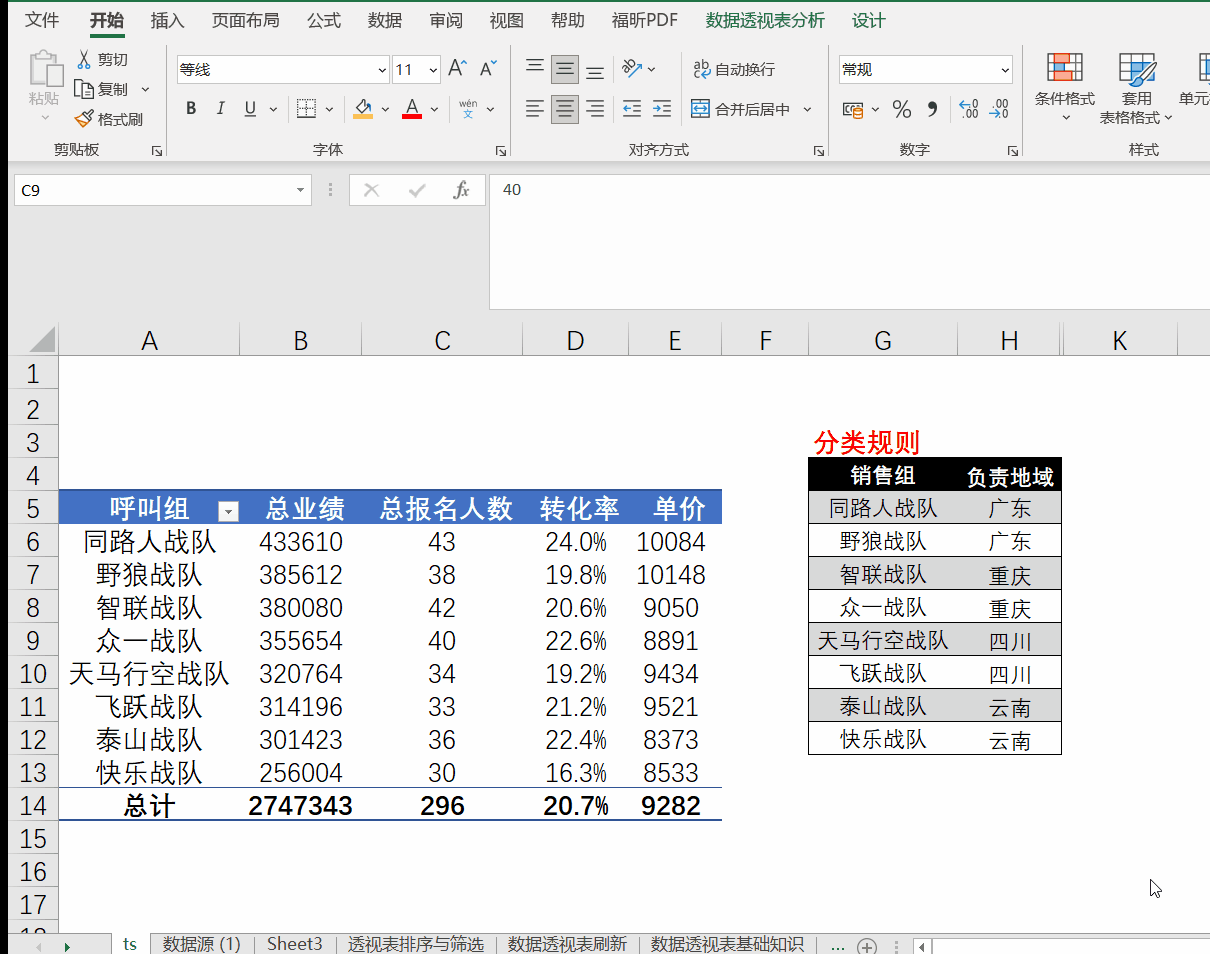Screen dimensions: 1210x954
Task: Switch to the Page Layout (页面布局) tab
Action: point(245,20)
